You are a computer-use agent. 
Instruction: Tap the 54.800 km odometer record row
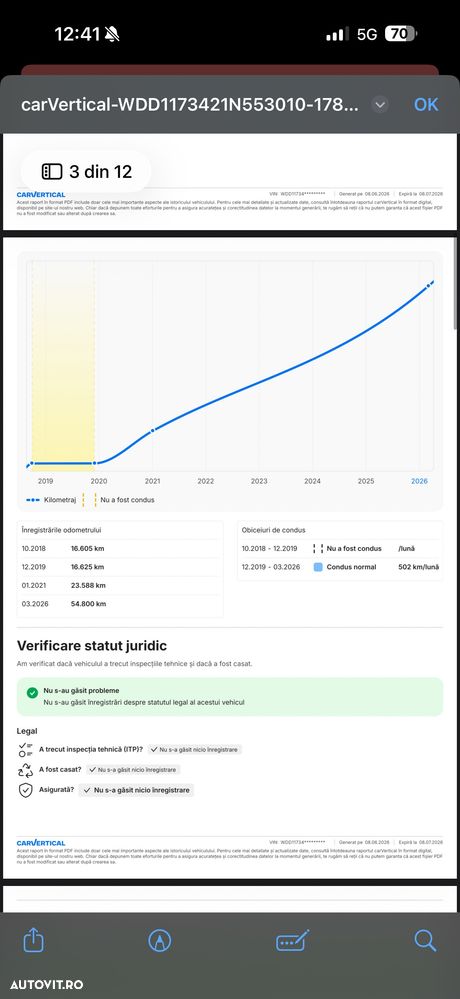tap(120, 604)
